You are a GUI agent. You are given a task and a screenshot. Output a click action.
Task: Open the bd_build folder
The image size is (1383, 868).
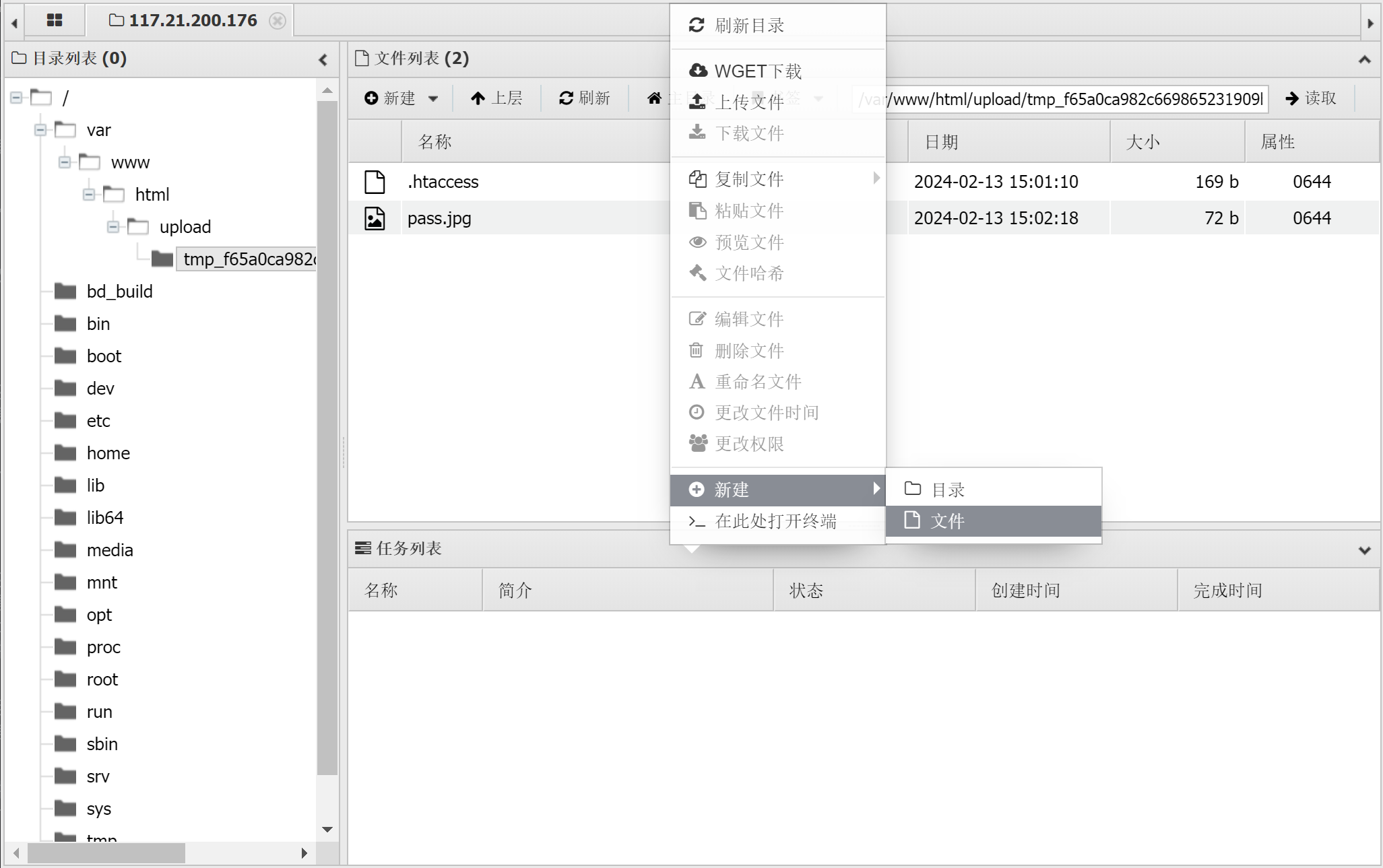[119, 292]
